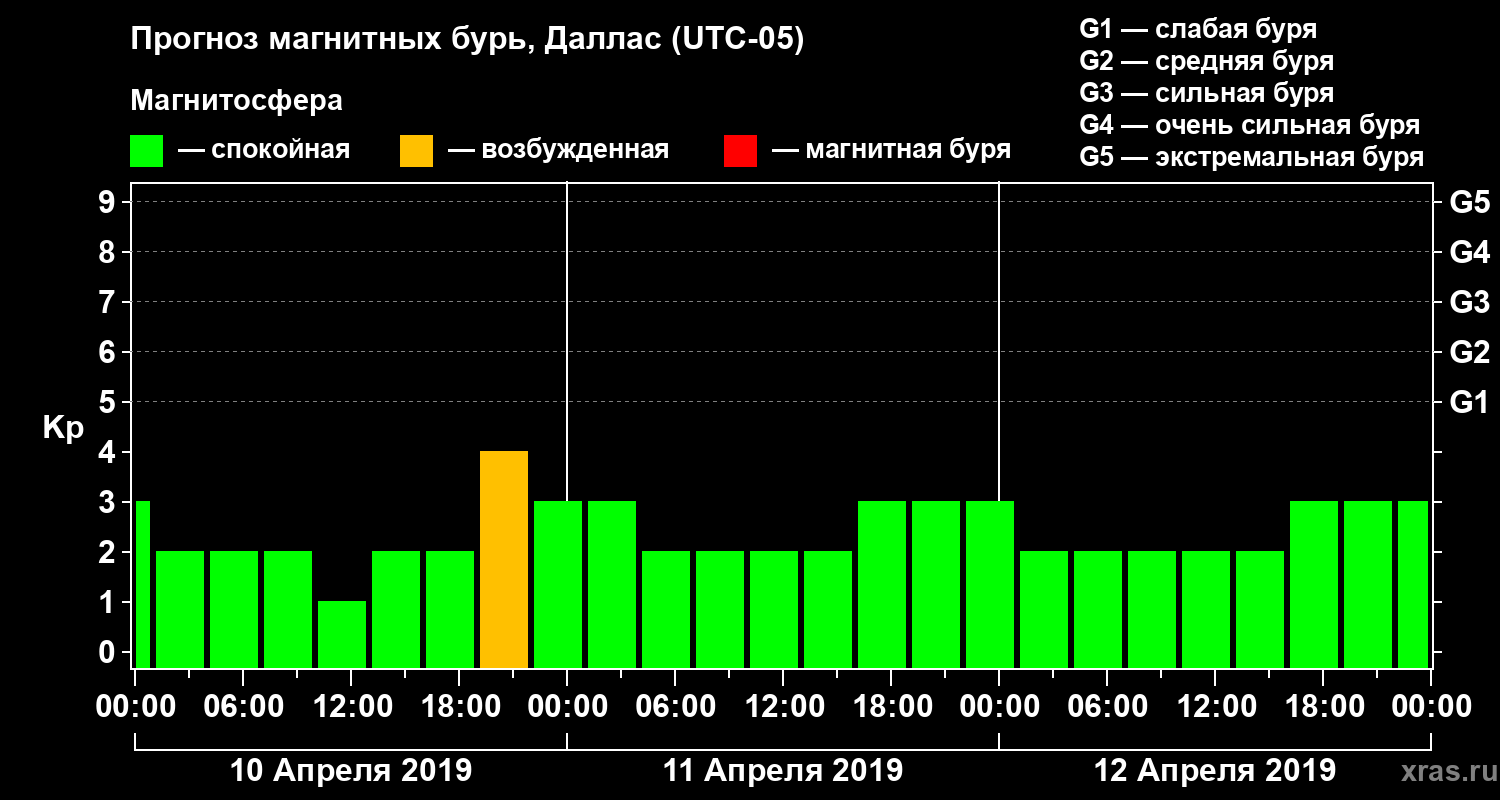This screenshot has height=800, width=1500.
Task: Click the 'Магнитосфера' heading
Action: (236, 101)
